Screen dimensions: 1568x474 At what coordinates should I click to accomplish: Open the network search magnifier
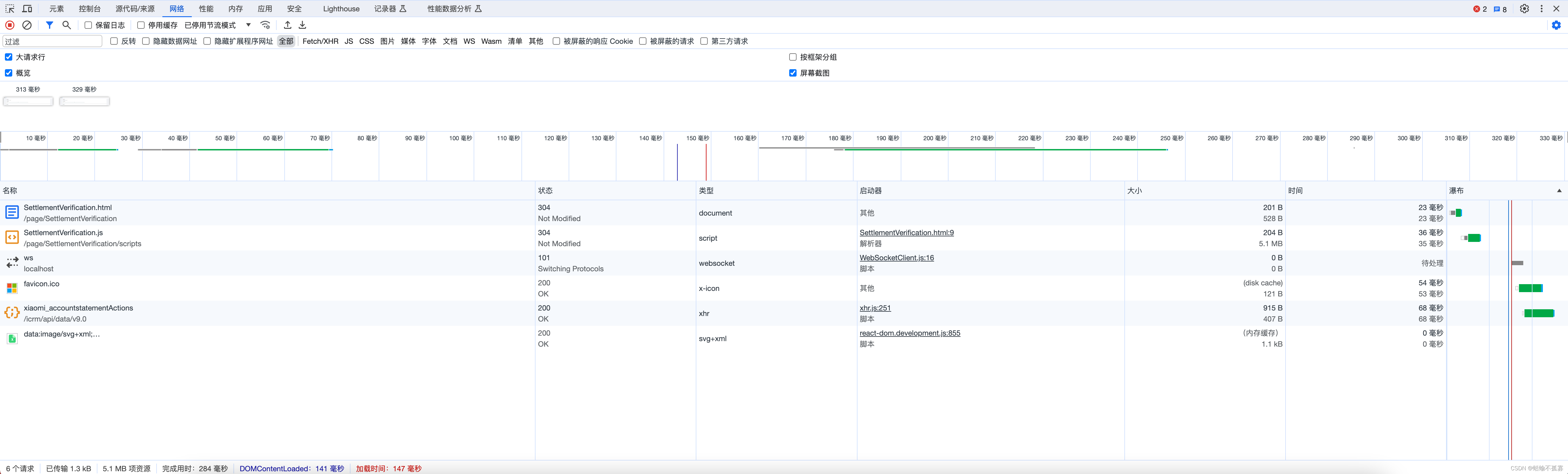pyautogui.click(x=67, y=25)
